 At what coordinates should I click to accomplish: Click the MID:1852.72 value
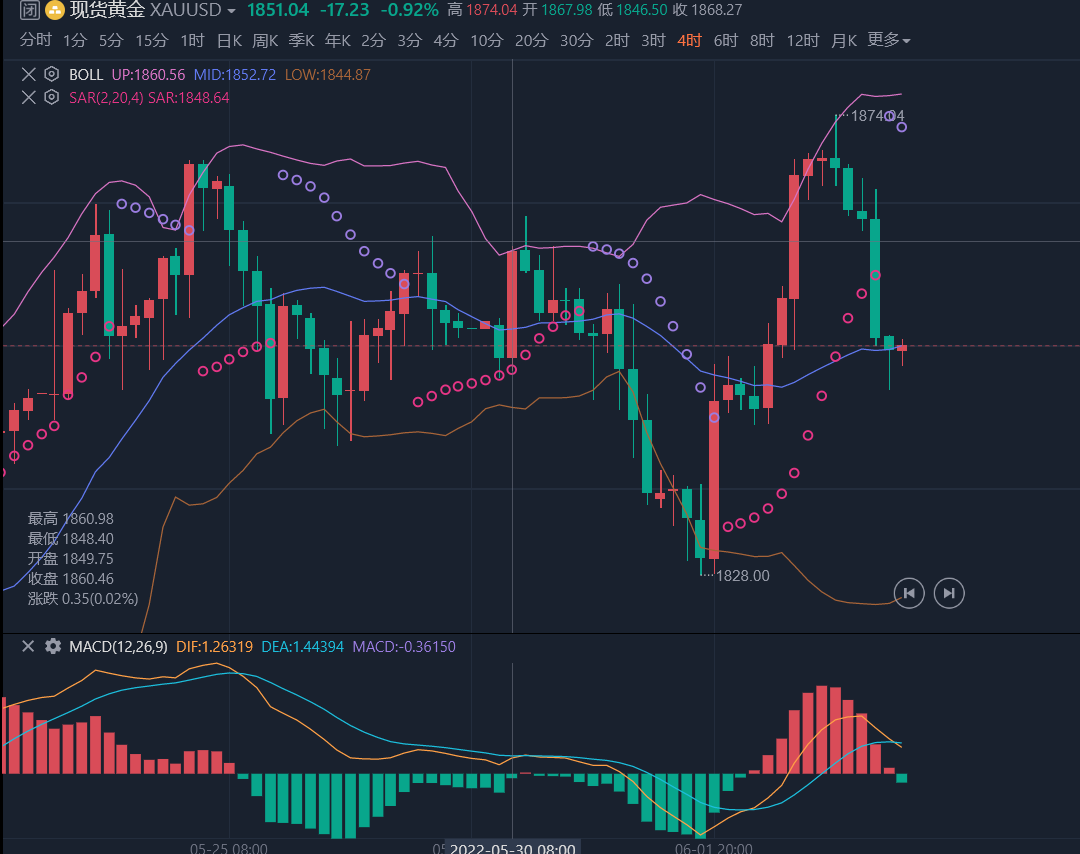click(x=235, y=74)
